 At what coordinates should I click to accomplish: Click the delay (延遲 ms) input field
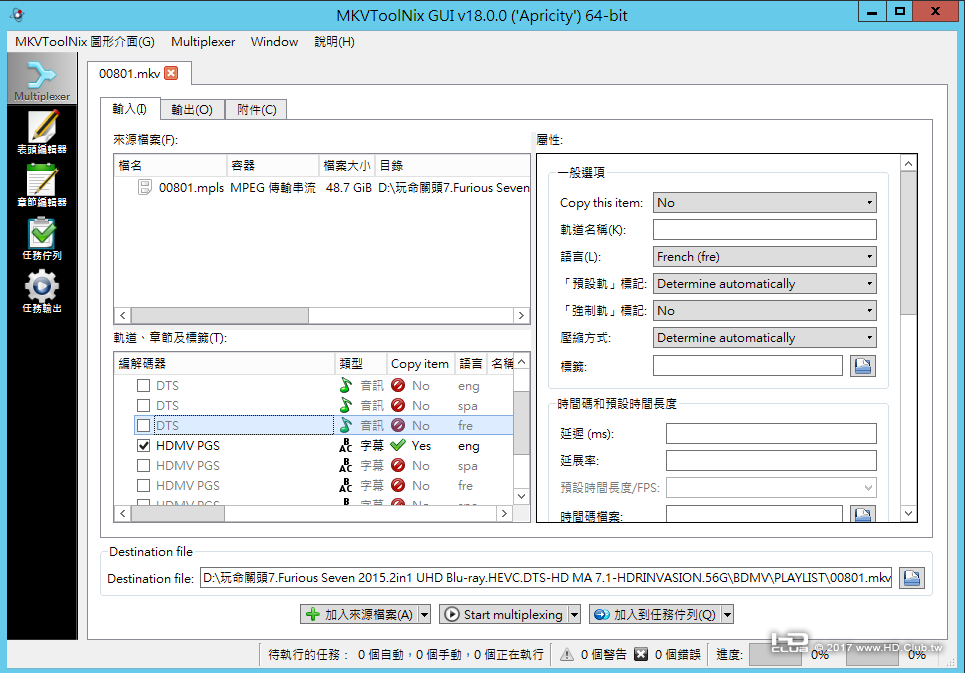point(771,434)
